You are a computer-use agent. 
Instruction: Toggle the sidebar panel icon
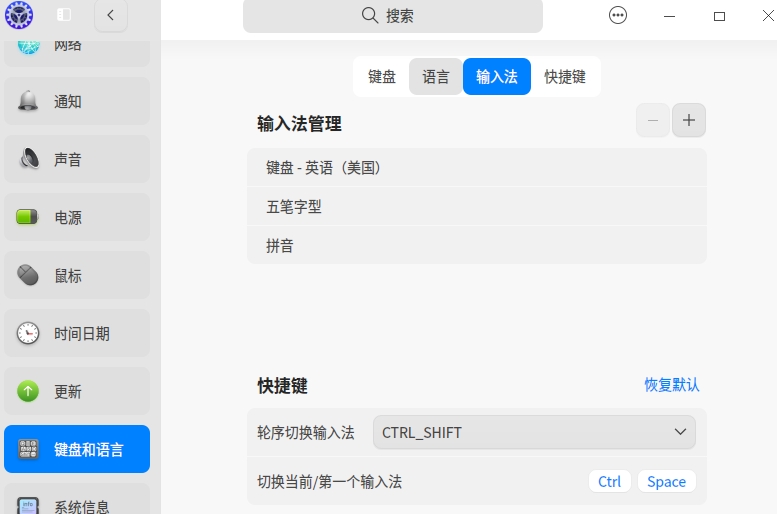click(x=64, y=15)
